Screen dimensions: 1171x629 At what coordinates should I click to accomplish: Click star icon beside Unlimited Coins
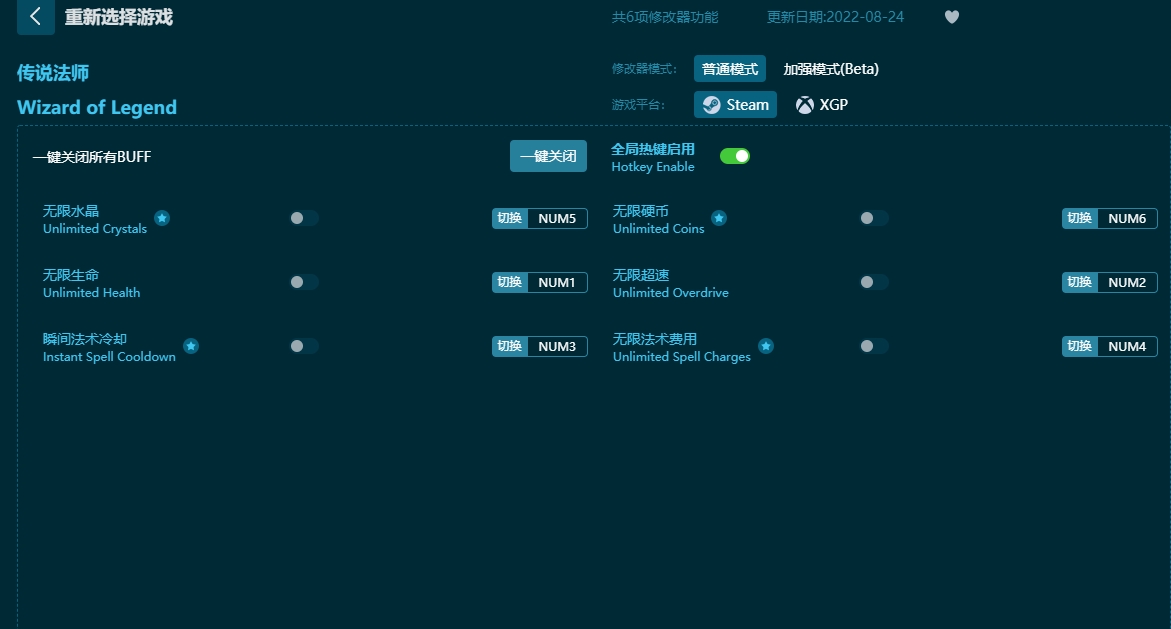(x=719, y=218)
